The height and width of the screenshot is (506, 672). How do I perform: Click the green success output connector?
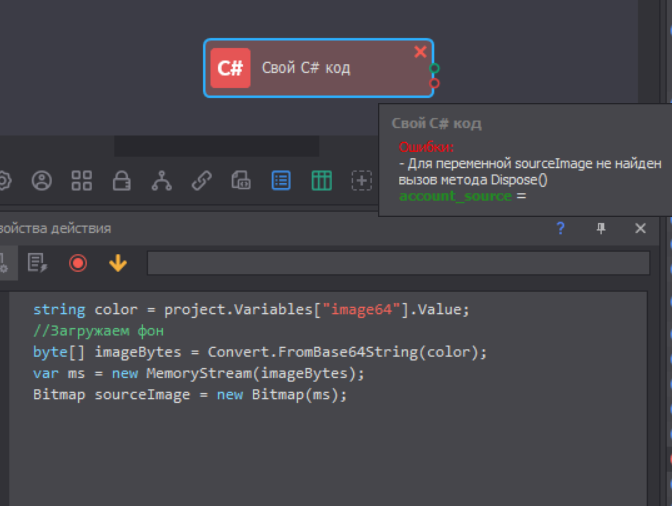coord(434,68)
